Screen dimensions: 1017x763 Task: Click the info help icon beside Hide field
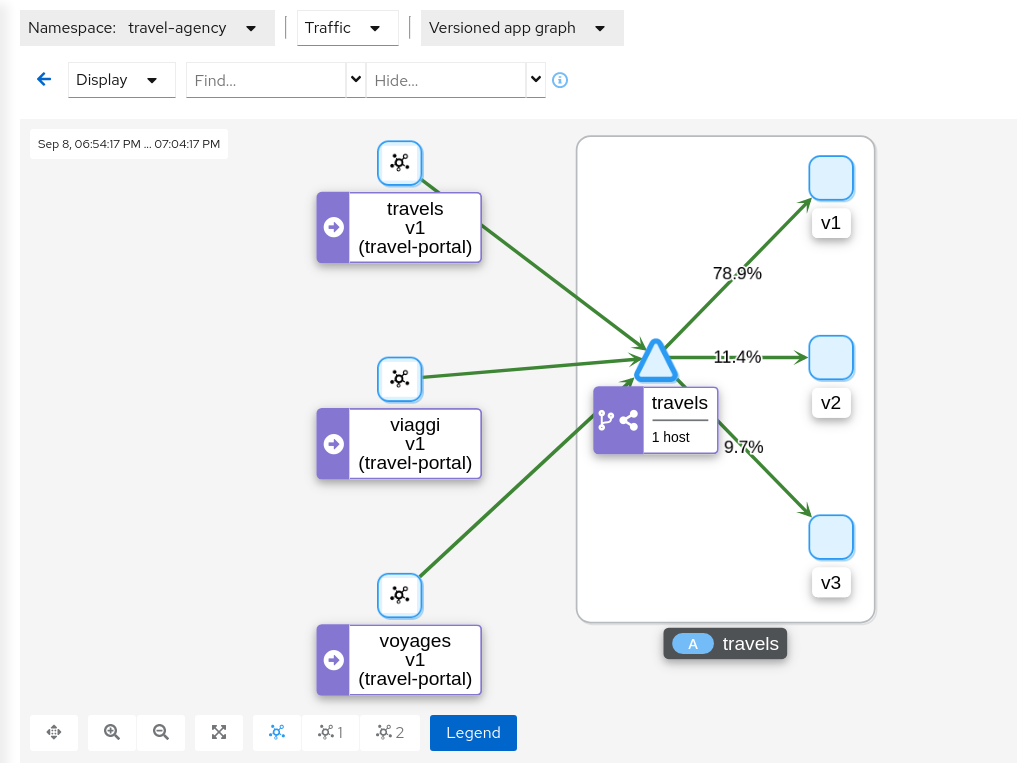point(560,80)
